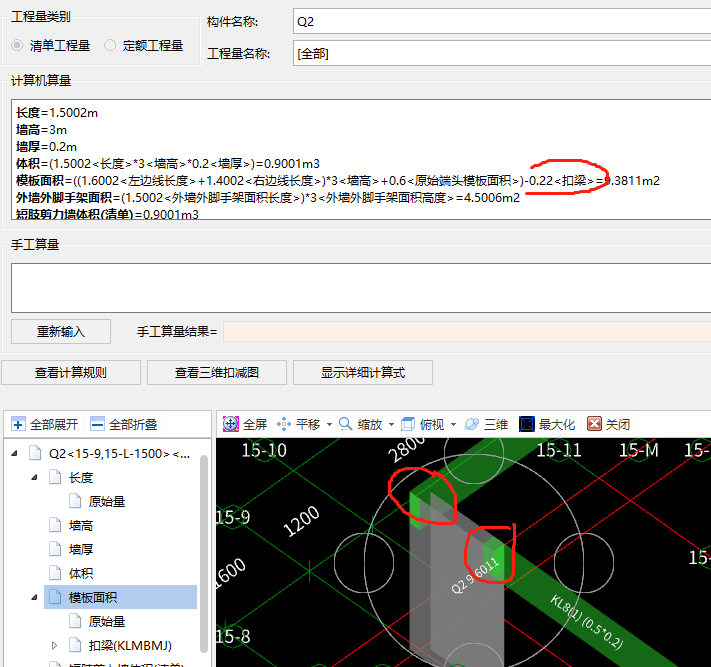Select the 长度 tree item
Screen dimensions: 711x667
[81, 477]
